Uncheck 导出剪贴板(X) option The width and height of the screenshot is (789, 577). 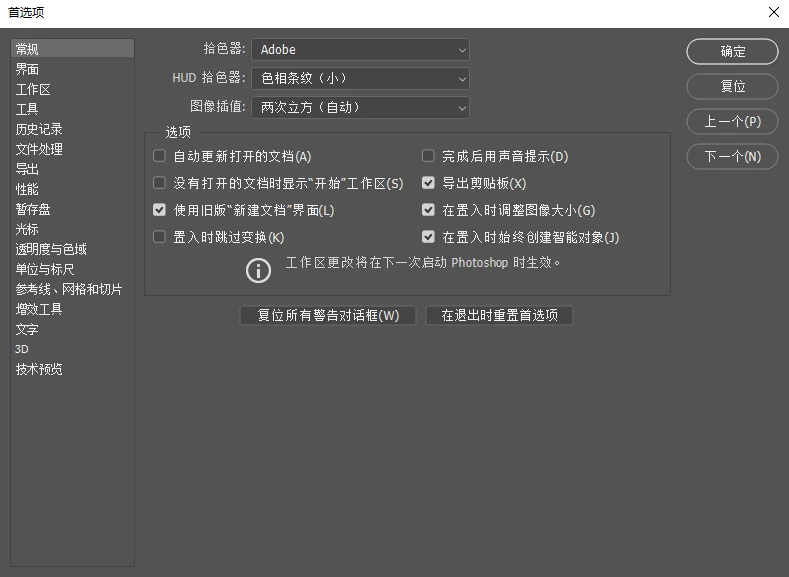click(428, 183)
